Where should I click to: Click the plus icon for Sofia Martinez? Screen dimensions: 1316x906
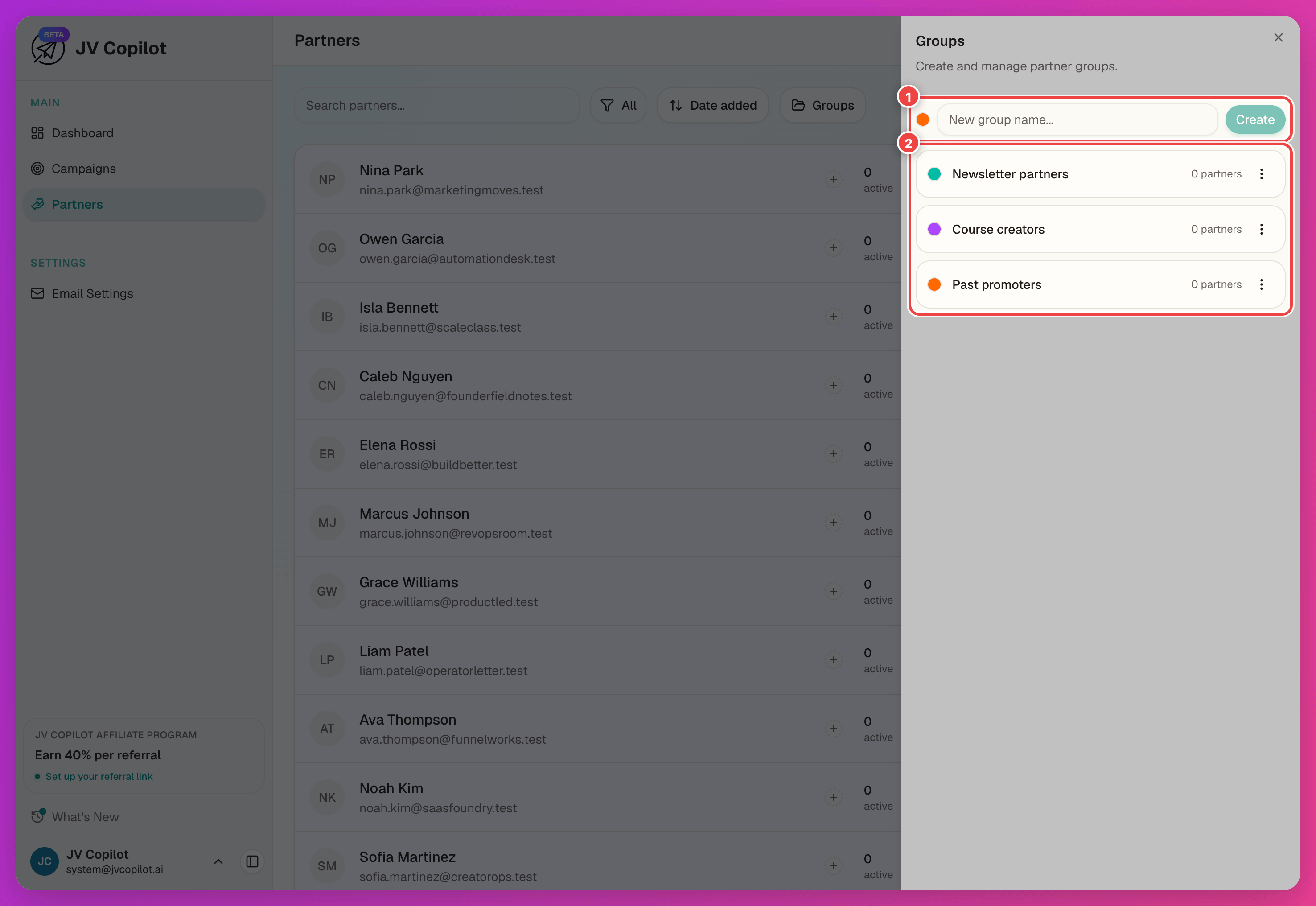pyautogui.click(x=833, y=866)
